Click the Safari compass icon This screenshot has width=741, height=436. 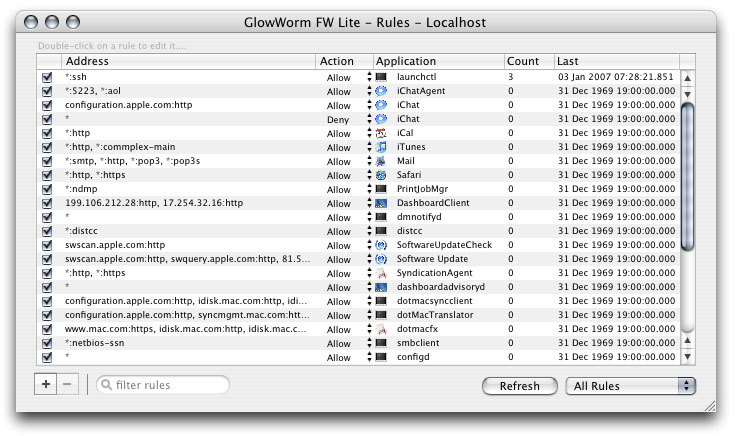(381, 175)
